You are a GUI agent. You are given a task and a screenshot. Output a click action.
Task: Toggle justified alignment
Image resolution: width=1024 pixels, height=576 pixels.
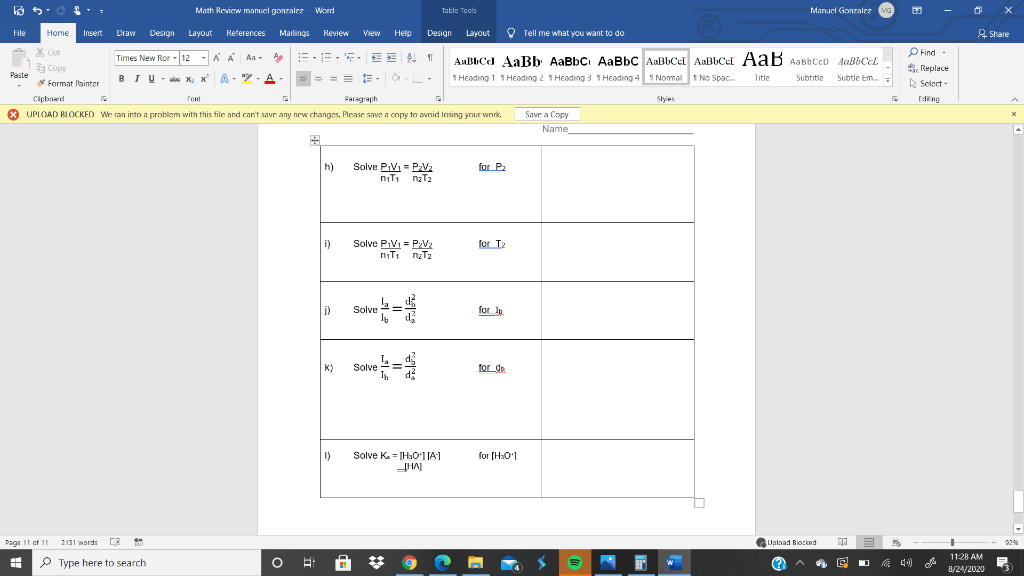(x=349, y=78)
